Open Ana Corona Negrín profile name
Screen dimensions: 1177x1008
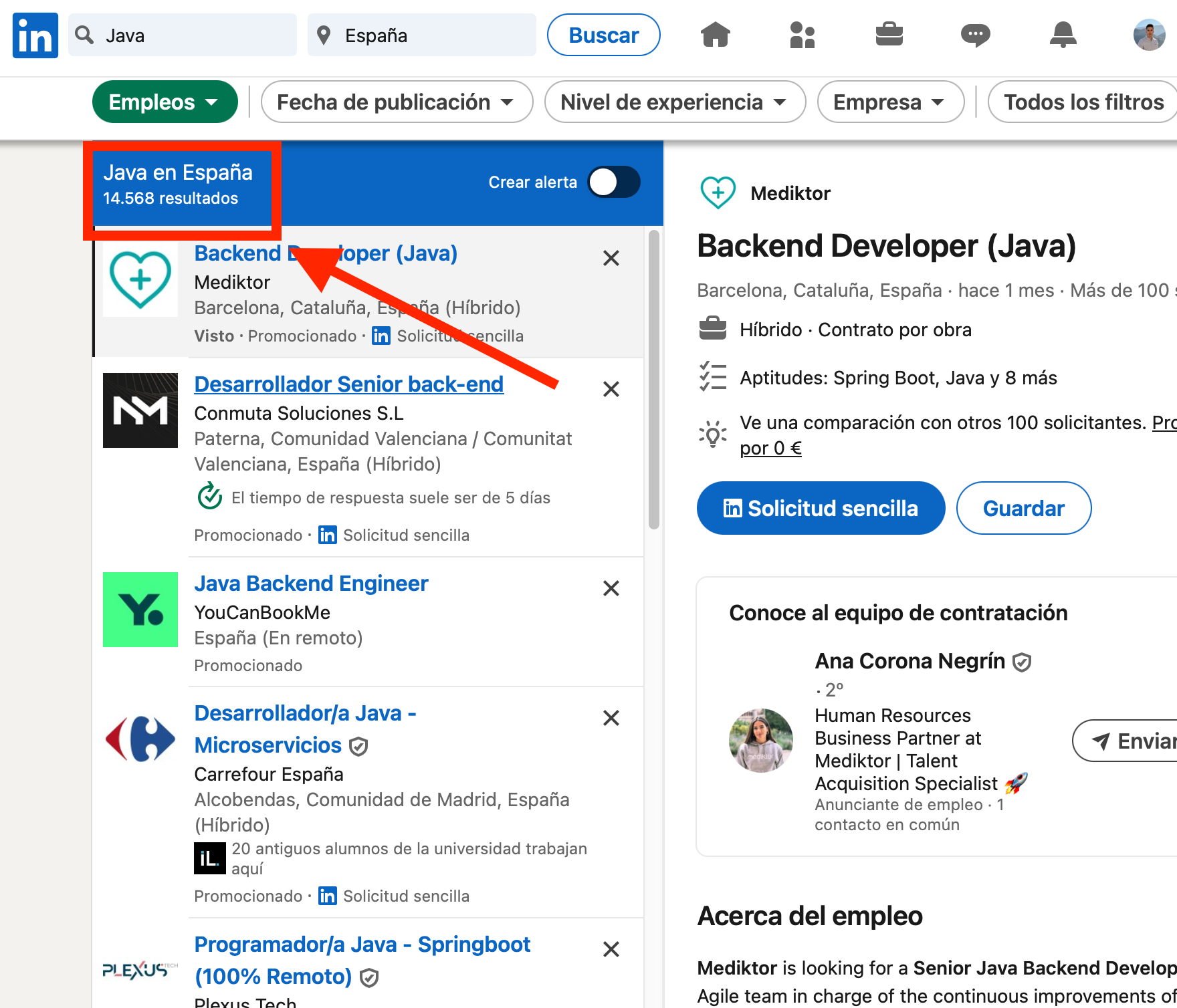point(909,661)
